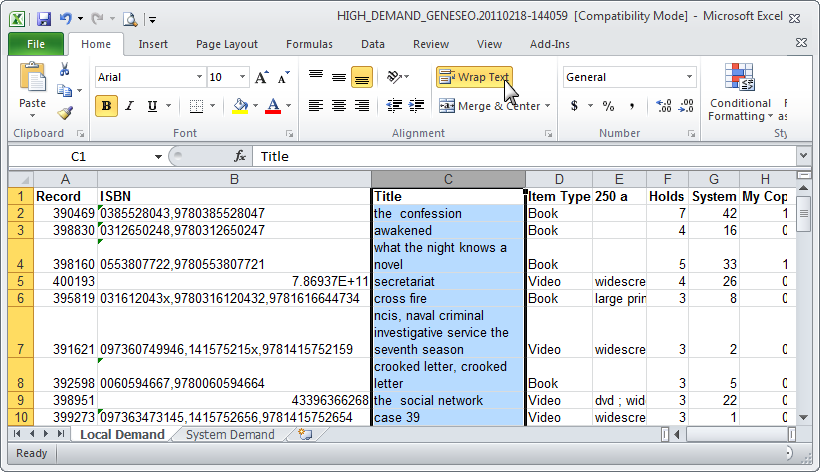
Task: Open Conditional Formatting menu
Action: click(x=740, y=93)
